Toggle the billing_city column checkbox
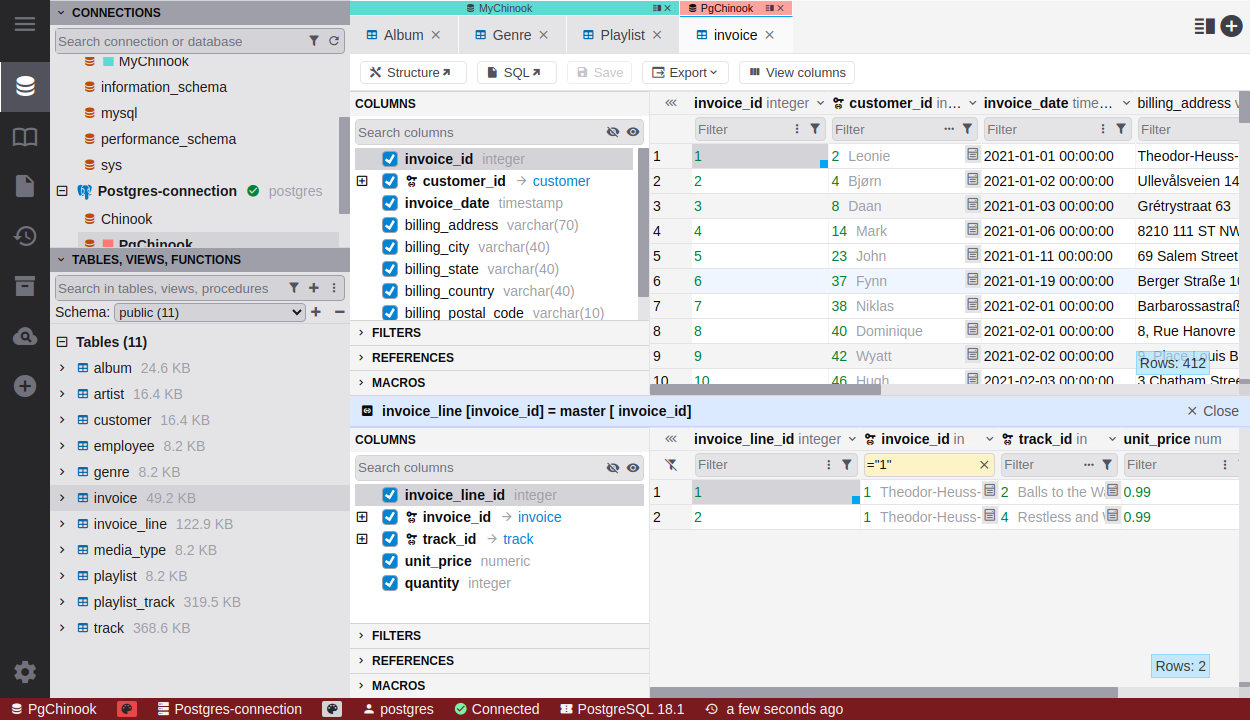This screenshot has width=1250, height=720. pos(390,247)
